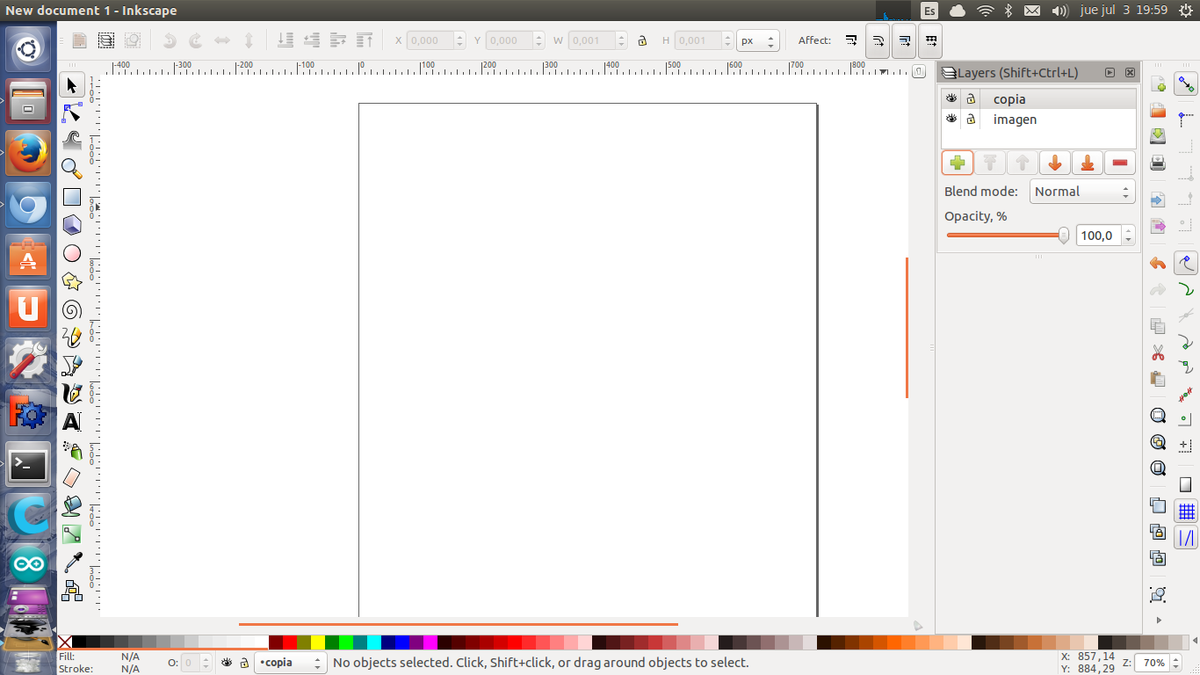Hide the copia layer eye icon
The image size is (1200, 675).
coord(952,99)
